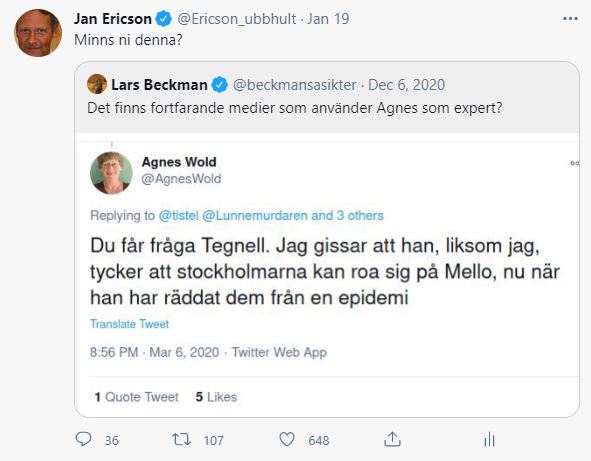Click Lars Beckman's verified badge

coord(219,85)
